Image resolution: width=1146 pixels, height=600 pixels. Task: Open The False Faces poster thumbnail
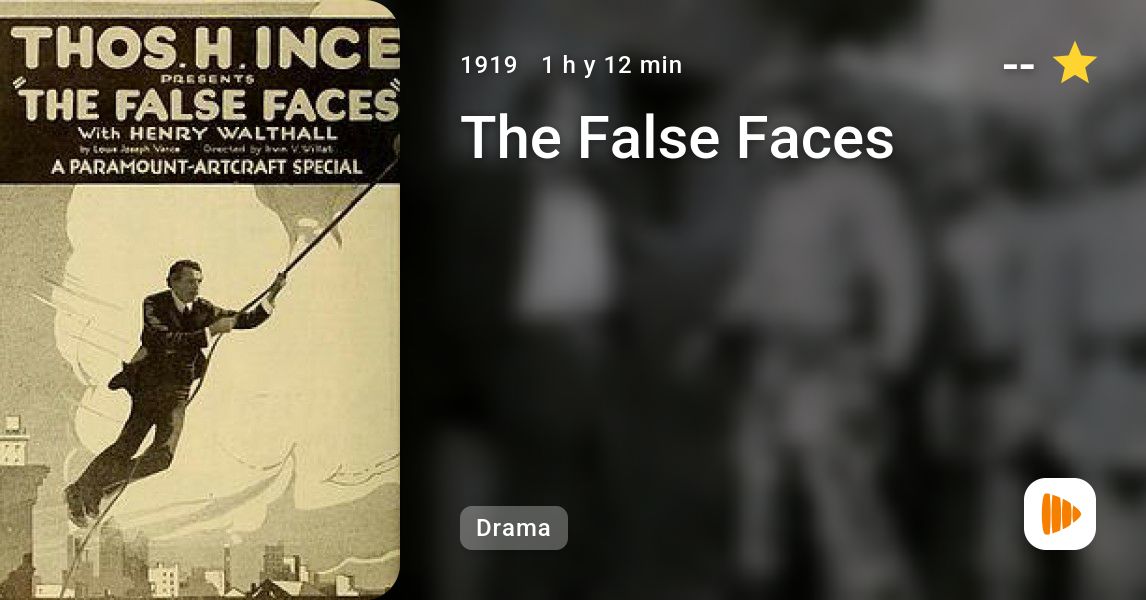[200, 300]
